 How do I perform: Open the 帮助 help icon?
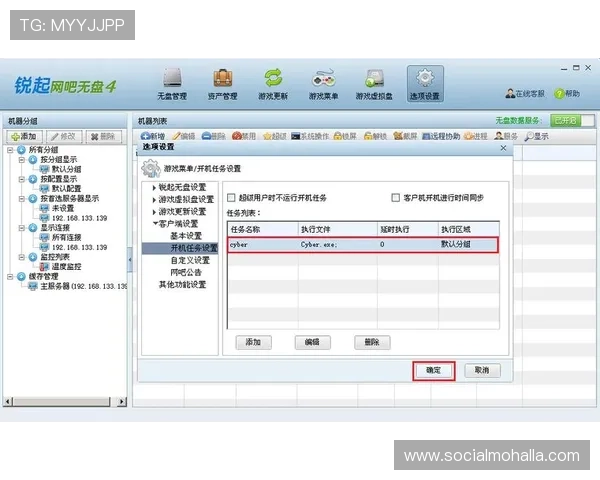[x=567, y=93]
